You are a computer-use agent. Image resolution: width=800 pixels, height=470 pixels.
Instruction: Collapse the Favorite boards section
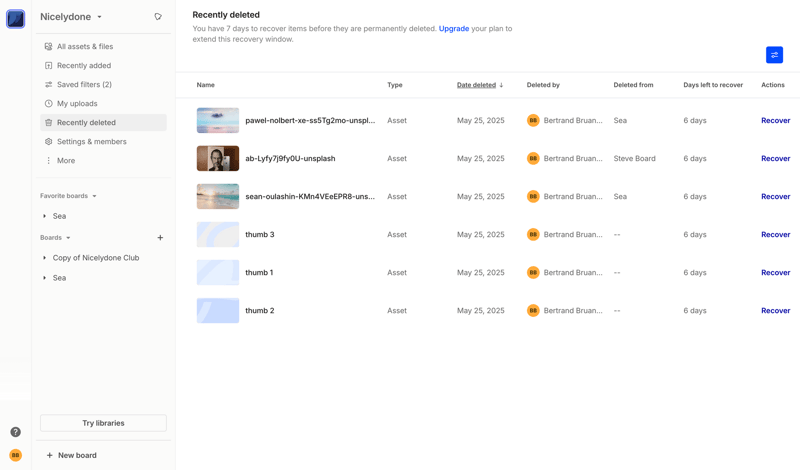tap(68, 196)
